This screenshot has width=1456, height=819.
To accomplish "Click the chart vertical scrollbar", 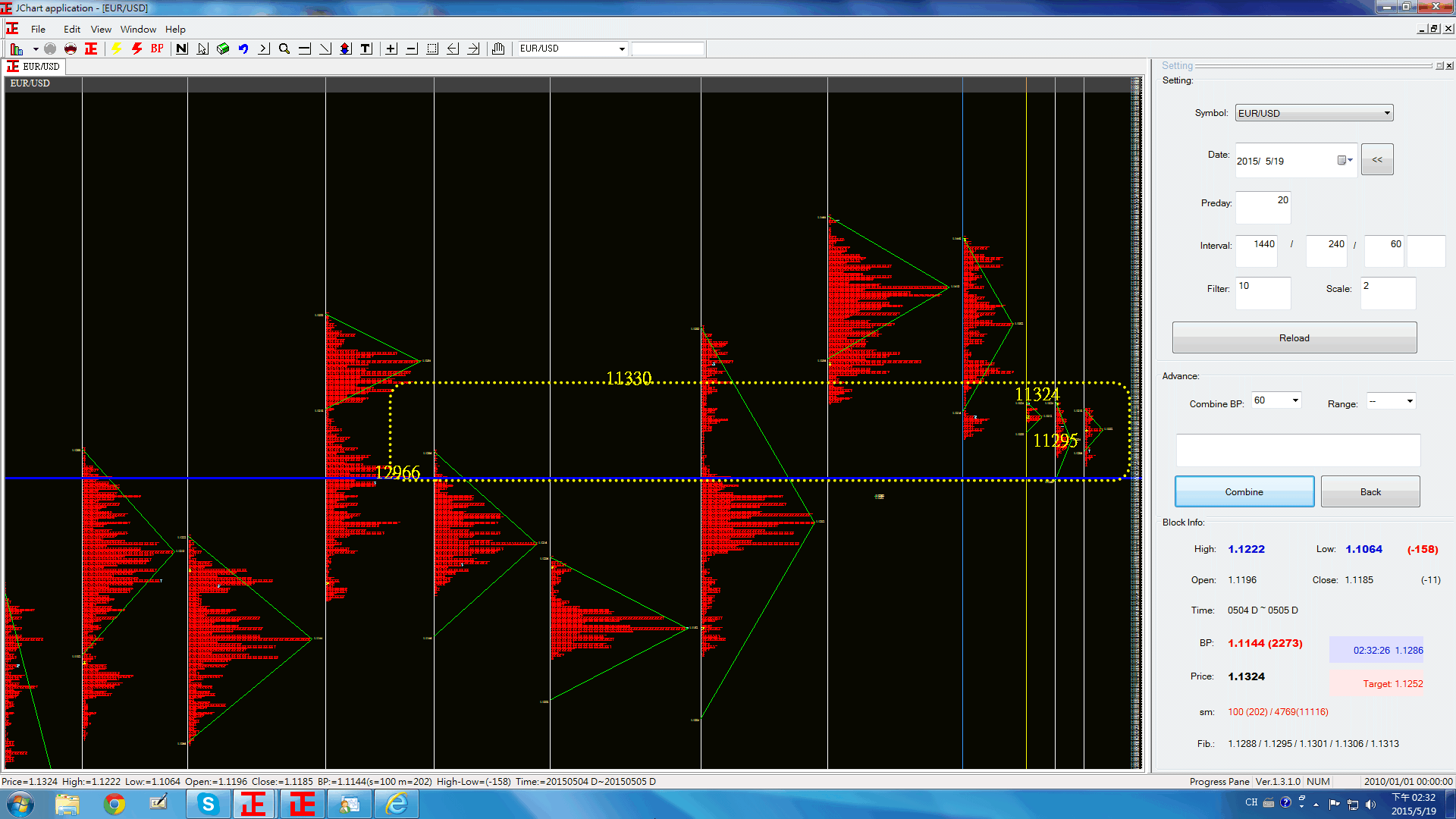I will 1137,423.
